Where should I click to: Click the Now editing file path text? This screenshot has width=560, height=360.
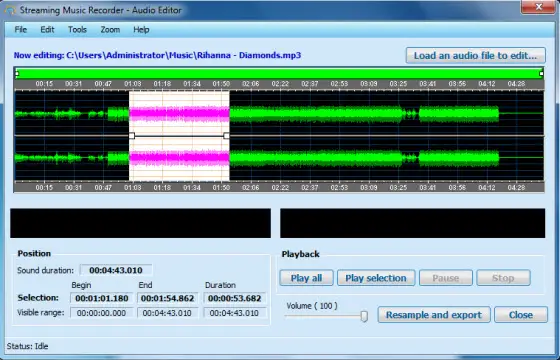tap(157, 55)
